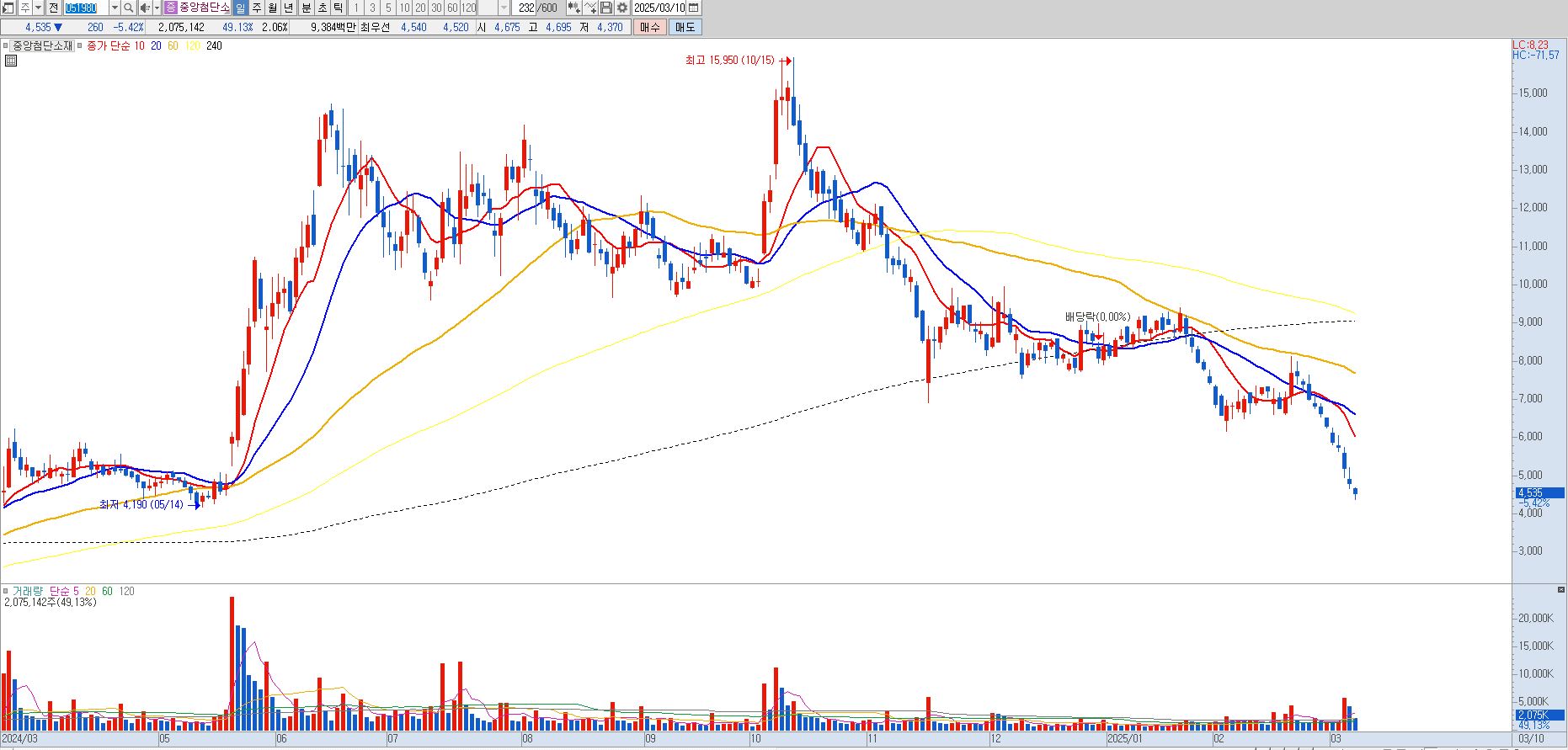Open the interval dropdown after 120
Viewport: 1568px width, 750px height.
[504, 8]
